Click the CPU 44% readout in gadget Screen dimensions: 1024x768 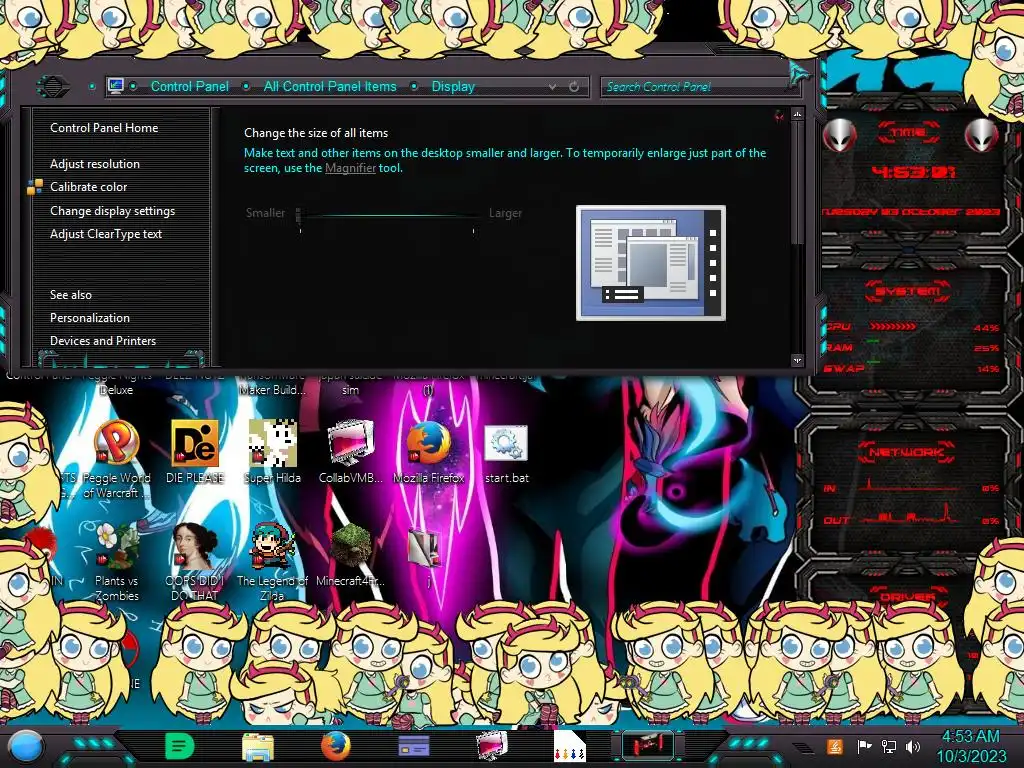point(986,328)
